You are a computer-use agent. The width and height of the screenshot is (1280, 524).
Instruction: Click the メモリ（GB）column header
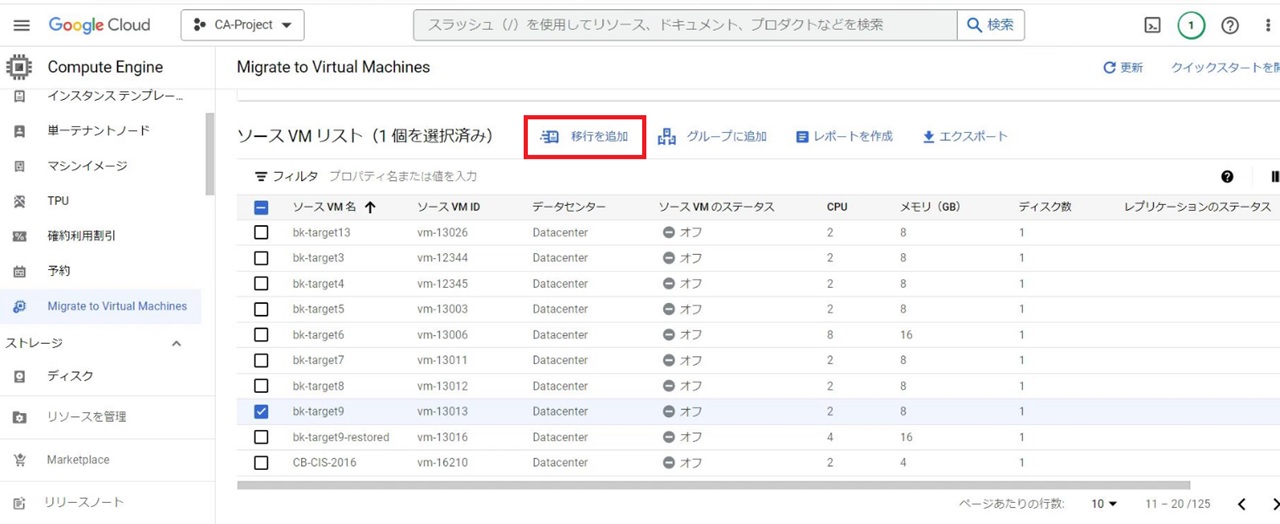[x=930, y=207]
